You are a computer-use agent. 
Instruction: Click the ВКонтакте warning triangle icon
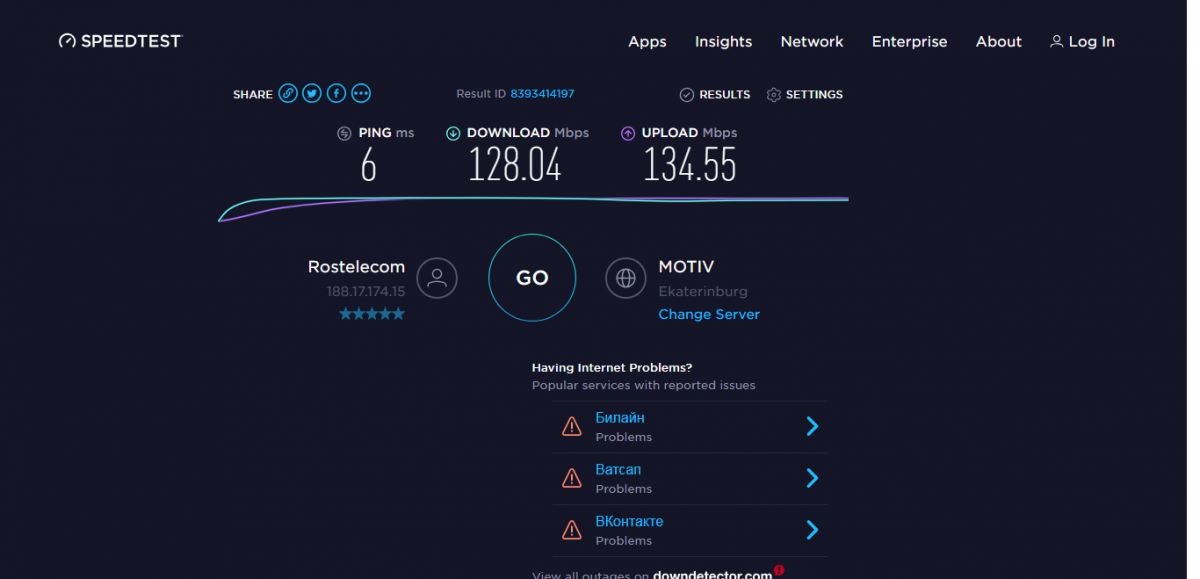572,530
